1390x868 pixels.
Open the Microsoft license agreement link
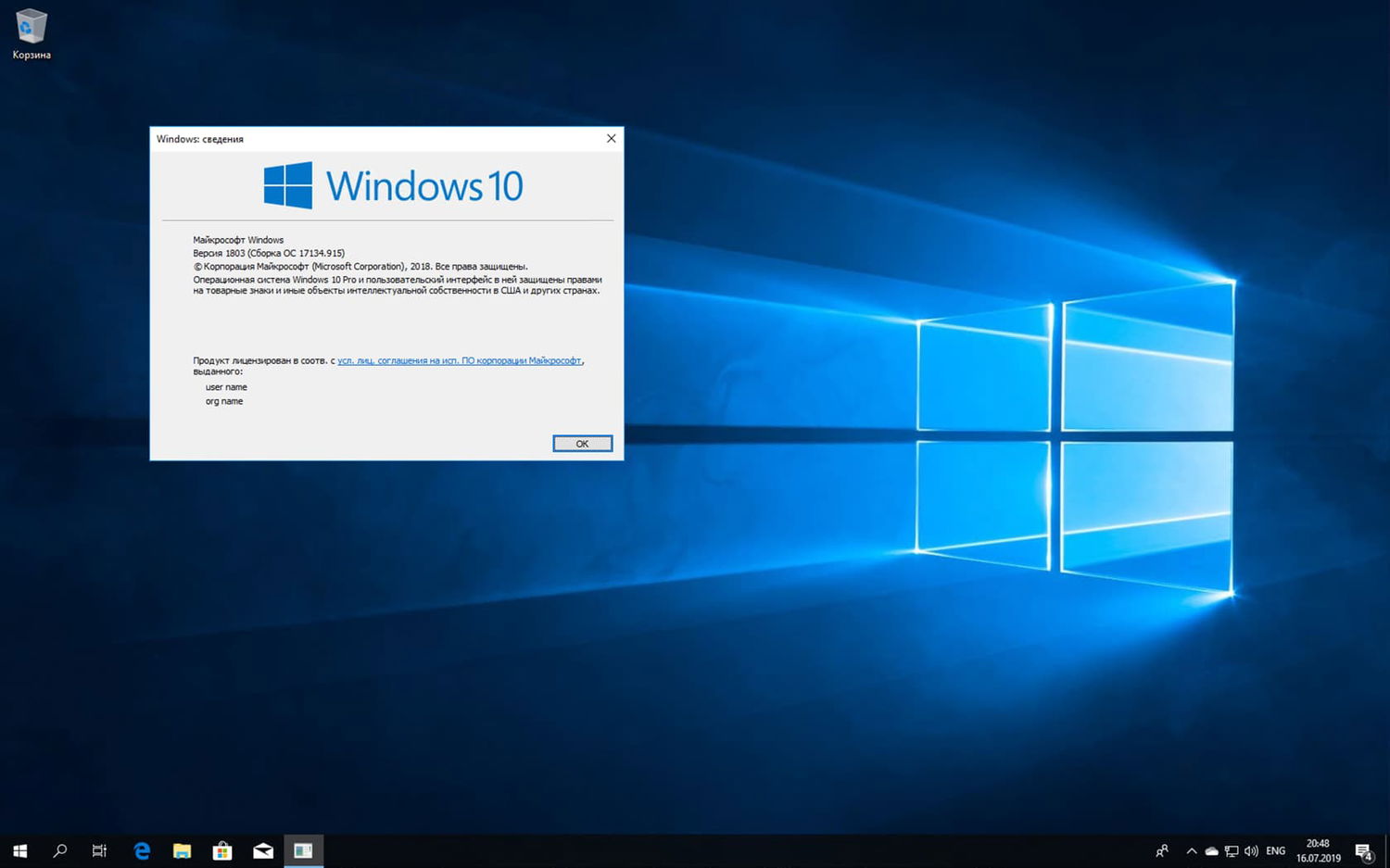(x=461, y=360)
